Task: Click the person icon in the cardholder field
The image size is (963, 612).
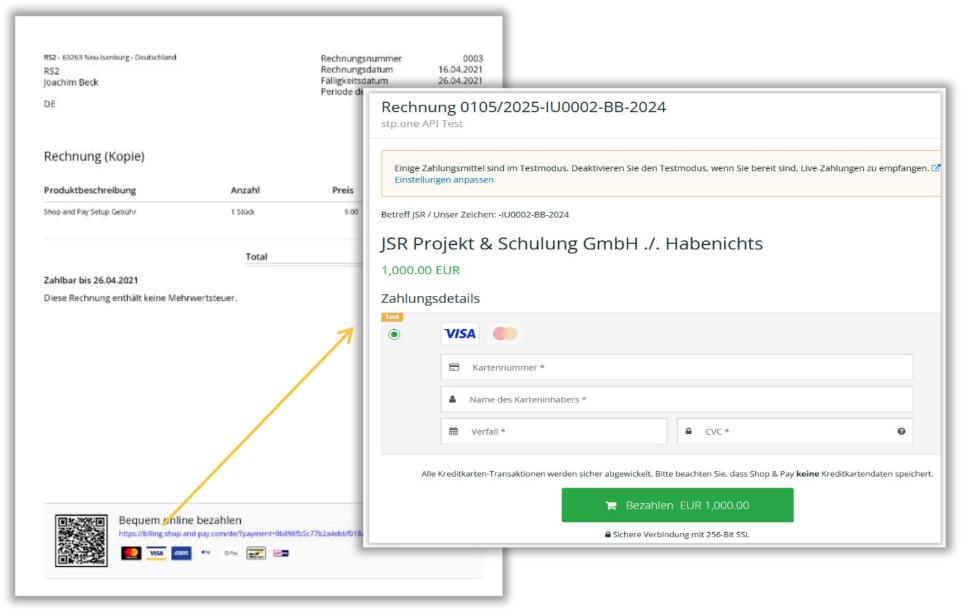Action: tap(453, 399)
